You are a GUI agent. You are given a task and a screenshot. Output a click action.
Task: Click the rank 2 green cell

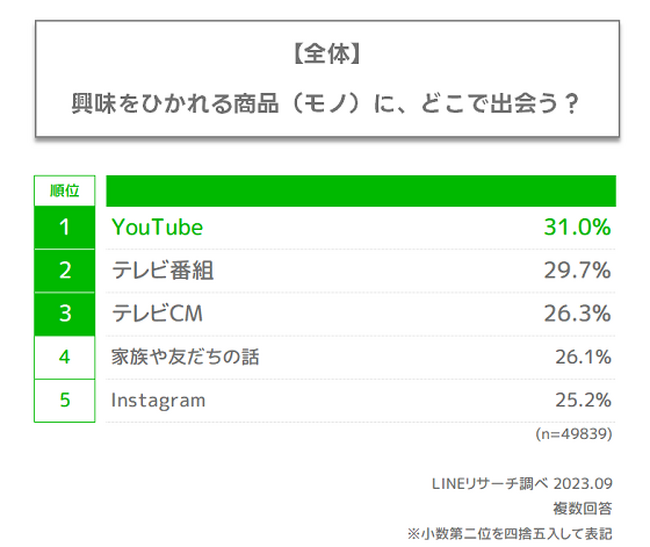pos(64,270)
